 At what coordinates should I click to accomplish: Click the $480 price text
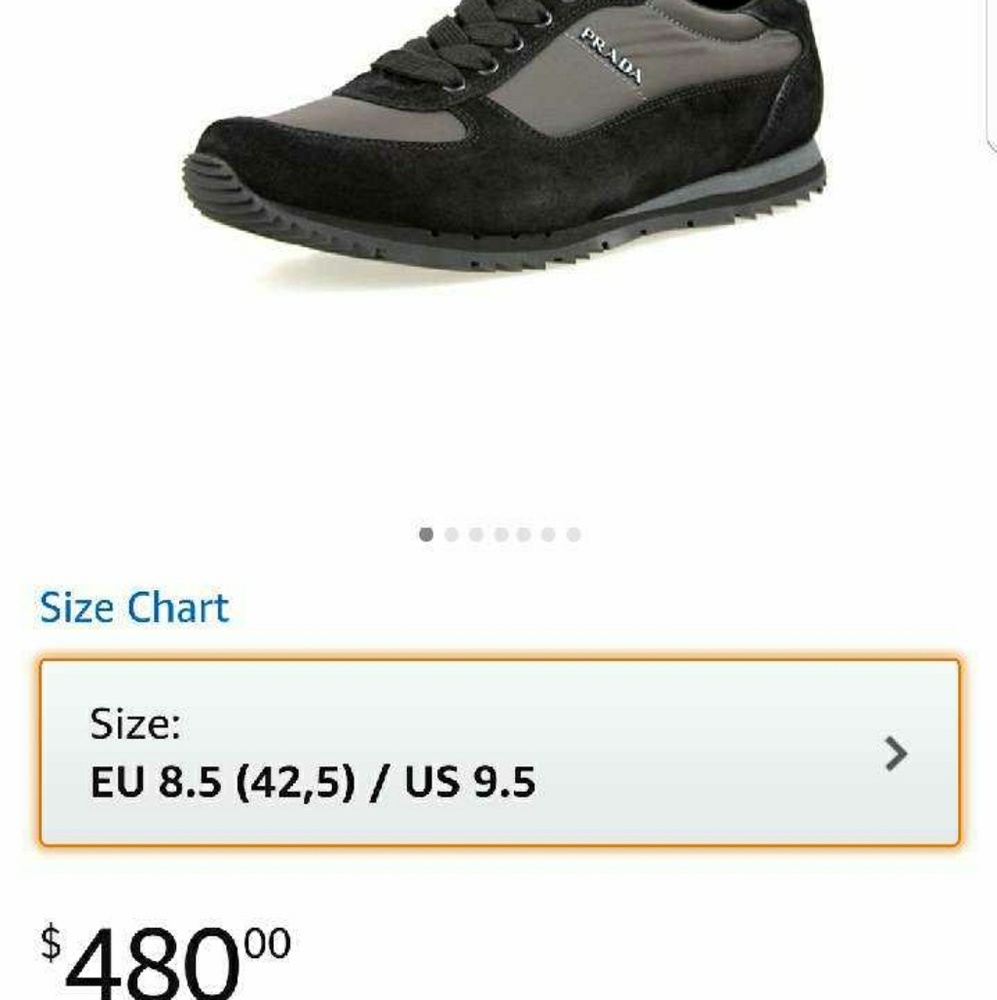[x=166, y=962]
